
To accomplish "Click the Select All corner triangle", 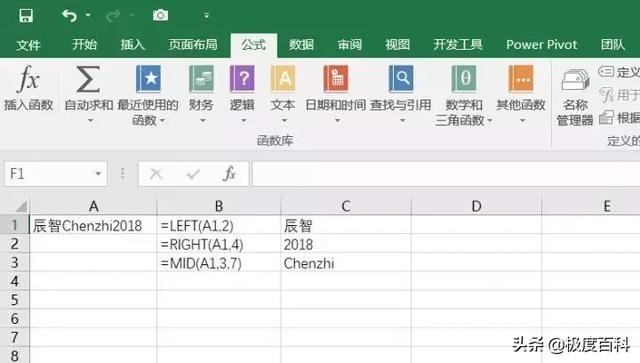I will tap(21, 206).
